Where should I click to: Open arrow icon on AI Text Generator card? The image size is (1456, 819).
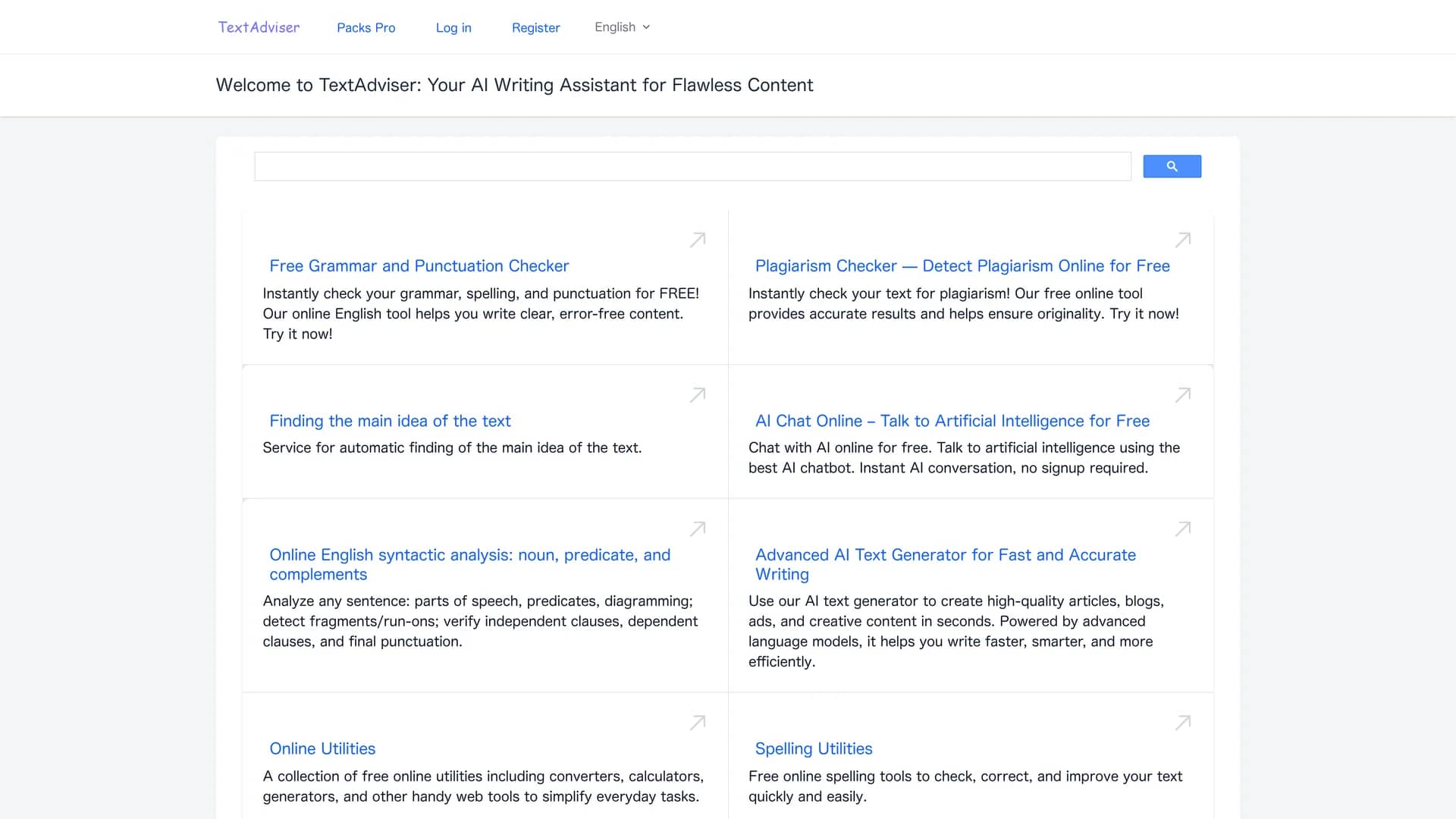point(1183,529)
